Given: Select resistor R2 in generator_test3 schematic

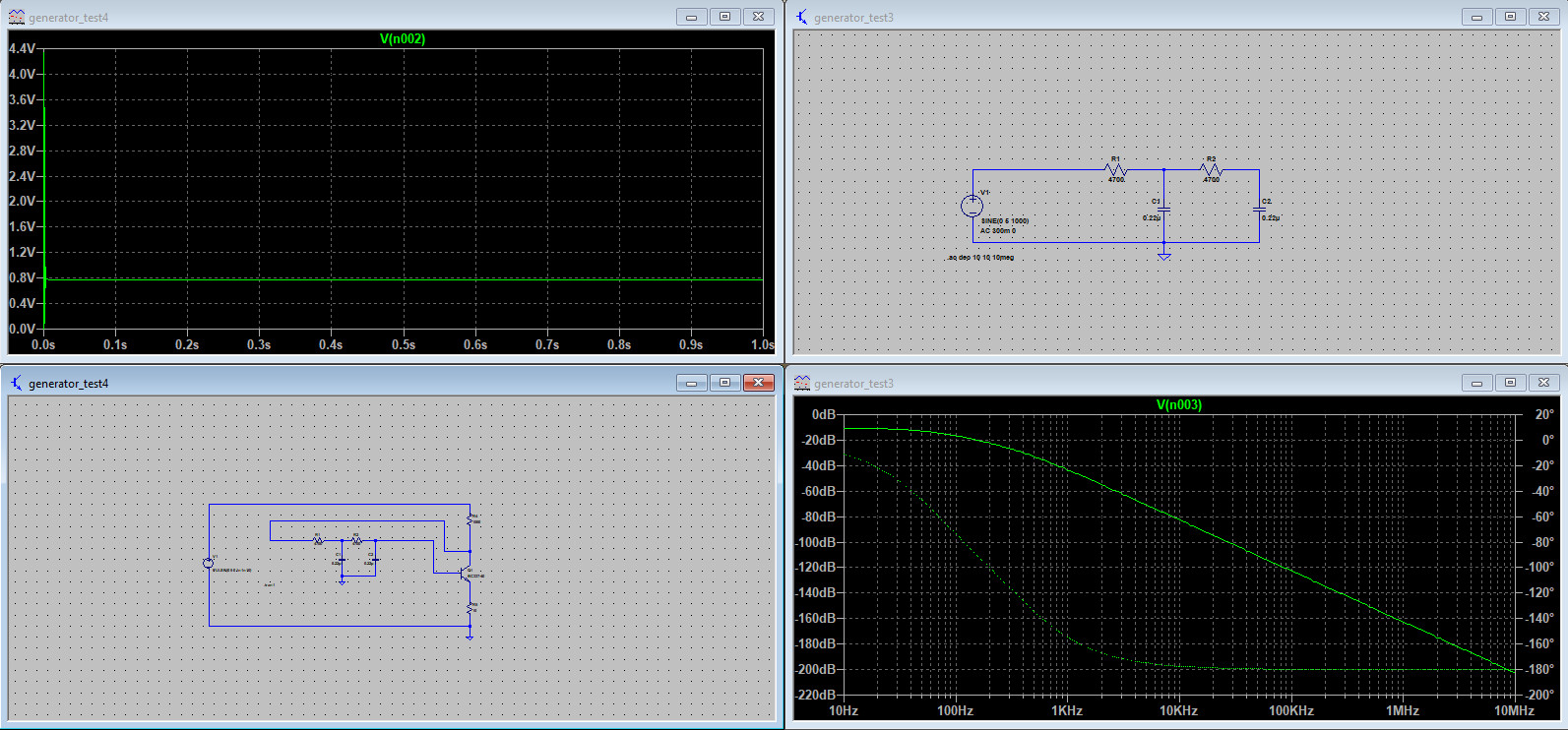Looking at the screenshot, I should pyautogui.click(x=1212, y=170).
